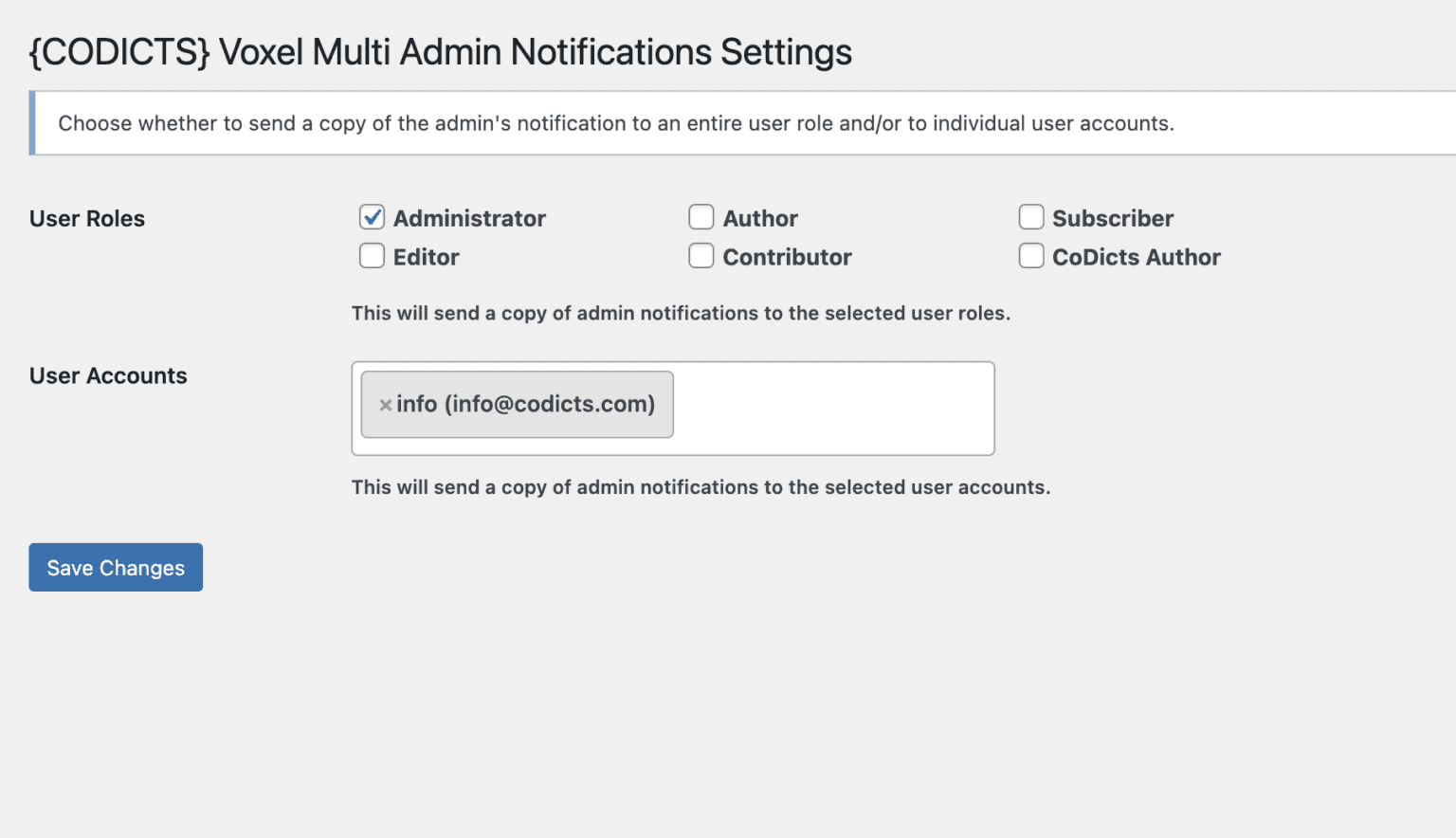Click the 'Subscriber' label text
Screen dimensions: 1456x838
coord(1113,219)
